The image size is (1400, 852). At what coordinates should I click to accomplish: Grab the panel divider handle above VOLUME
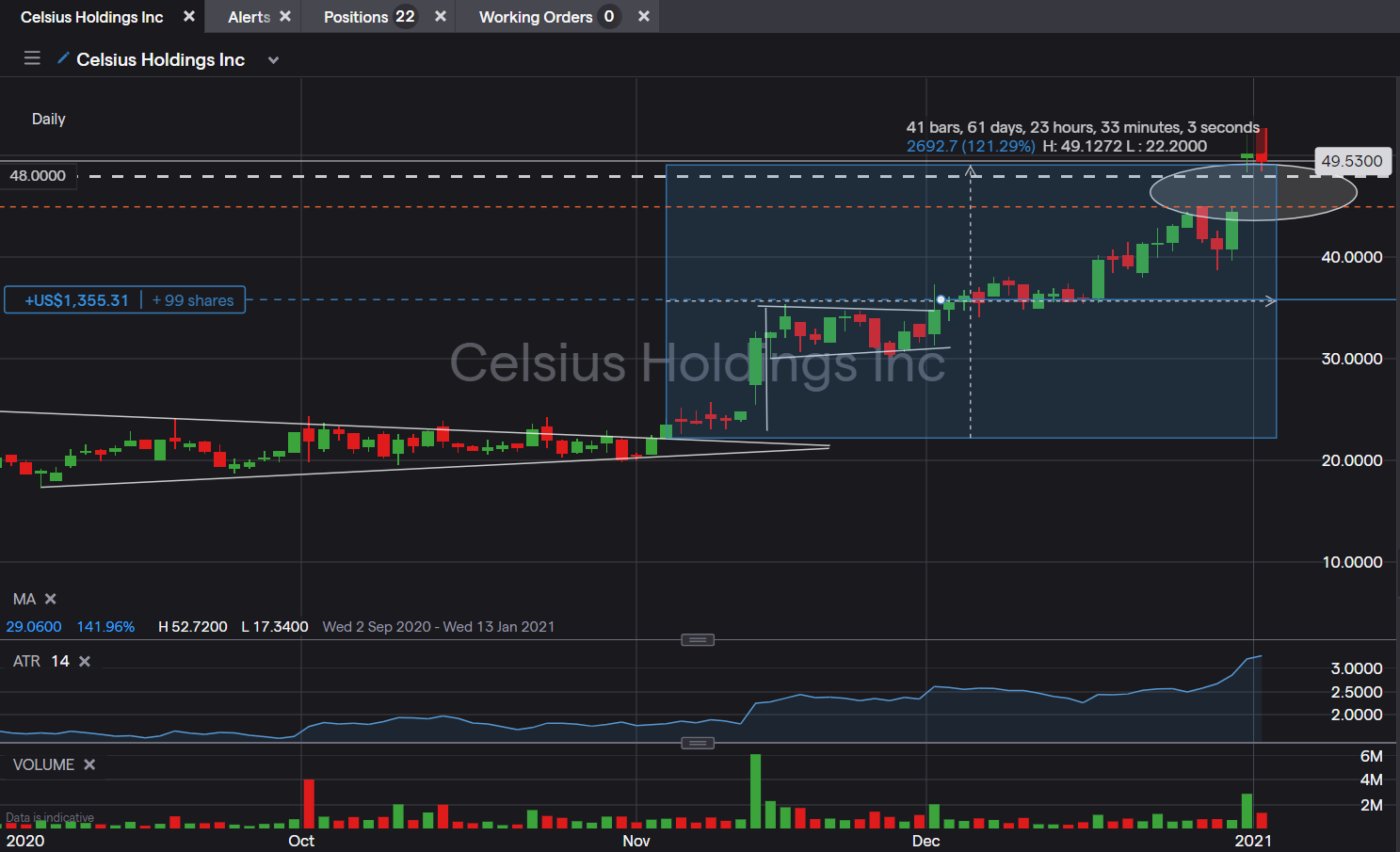(698, 743)
